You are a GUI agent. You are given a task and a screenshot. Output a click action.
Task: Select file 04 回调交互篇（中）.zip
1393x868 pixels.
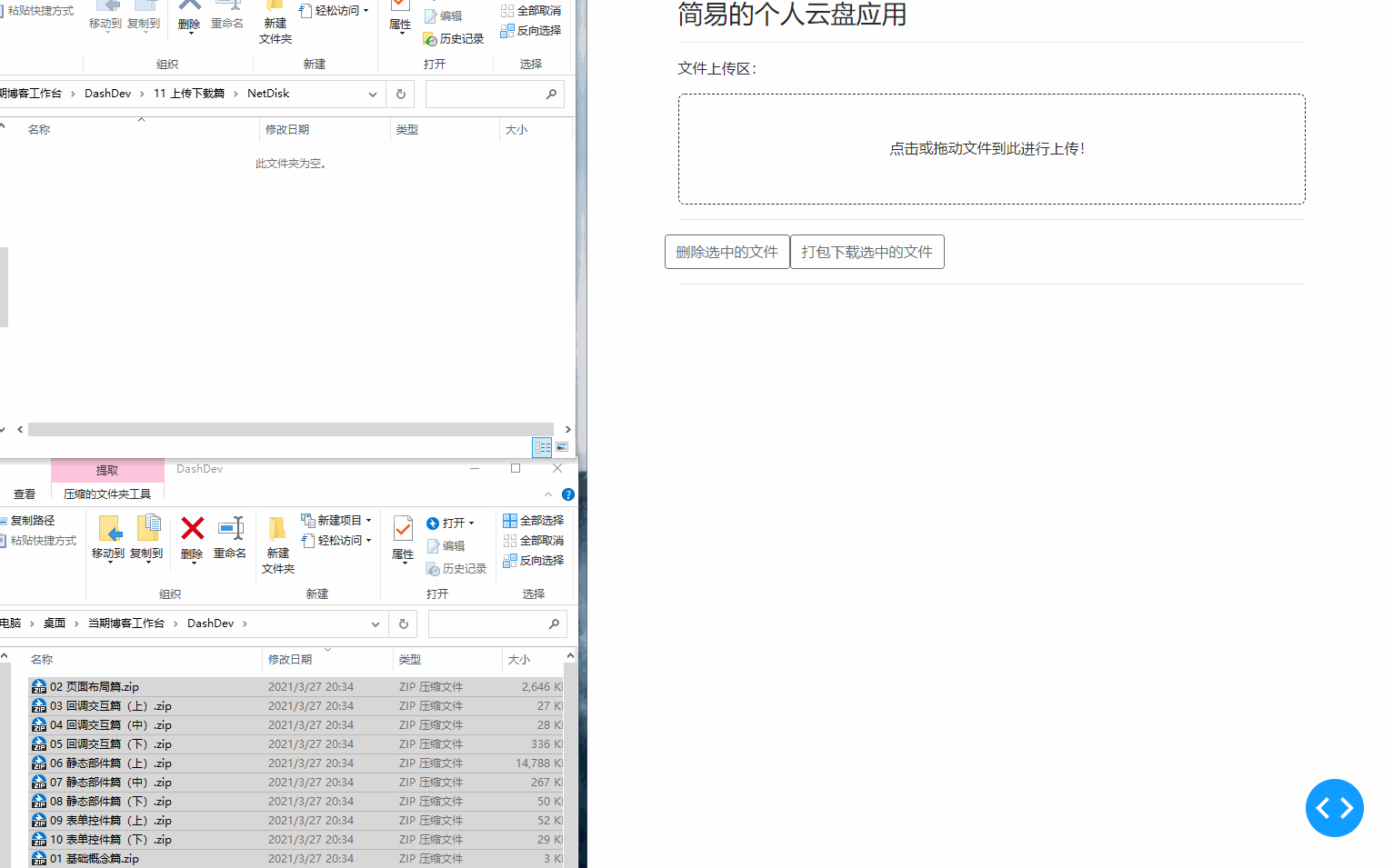(296, 725)
